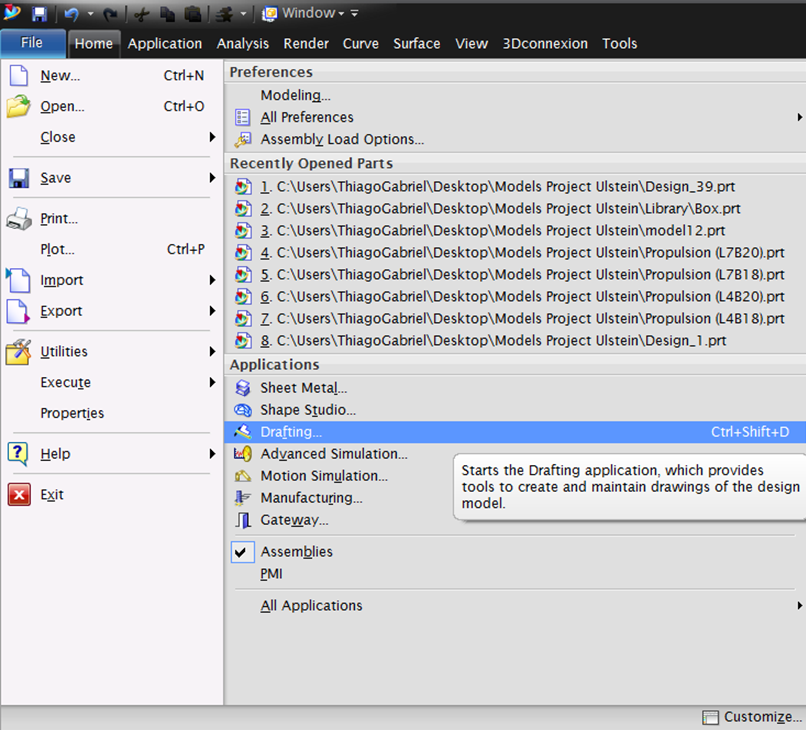Click the Window switch icon
Image resolution: width=806 pixels, height=730 pixels.
[269, 13]
